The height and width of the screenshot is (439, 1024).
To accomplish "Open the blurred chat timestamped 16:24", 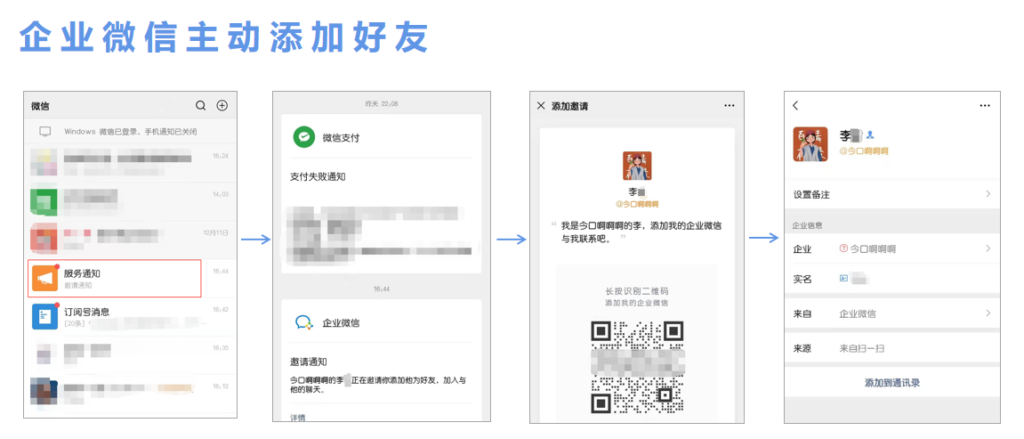I will coord(130,163).
